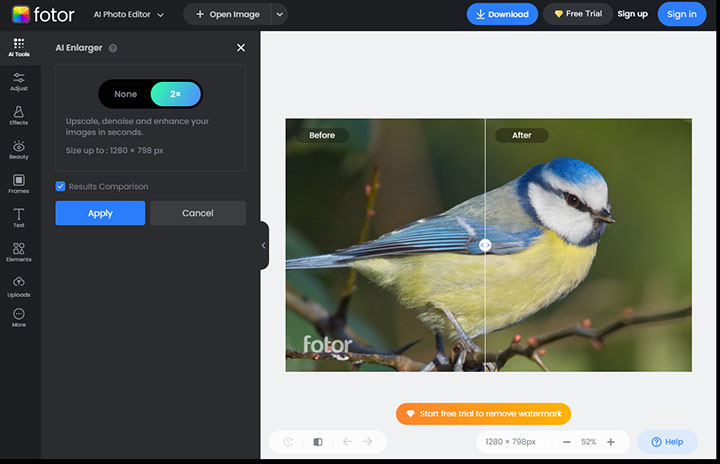Click the bird preview image

[x=489, y=245]
